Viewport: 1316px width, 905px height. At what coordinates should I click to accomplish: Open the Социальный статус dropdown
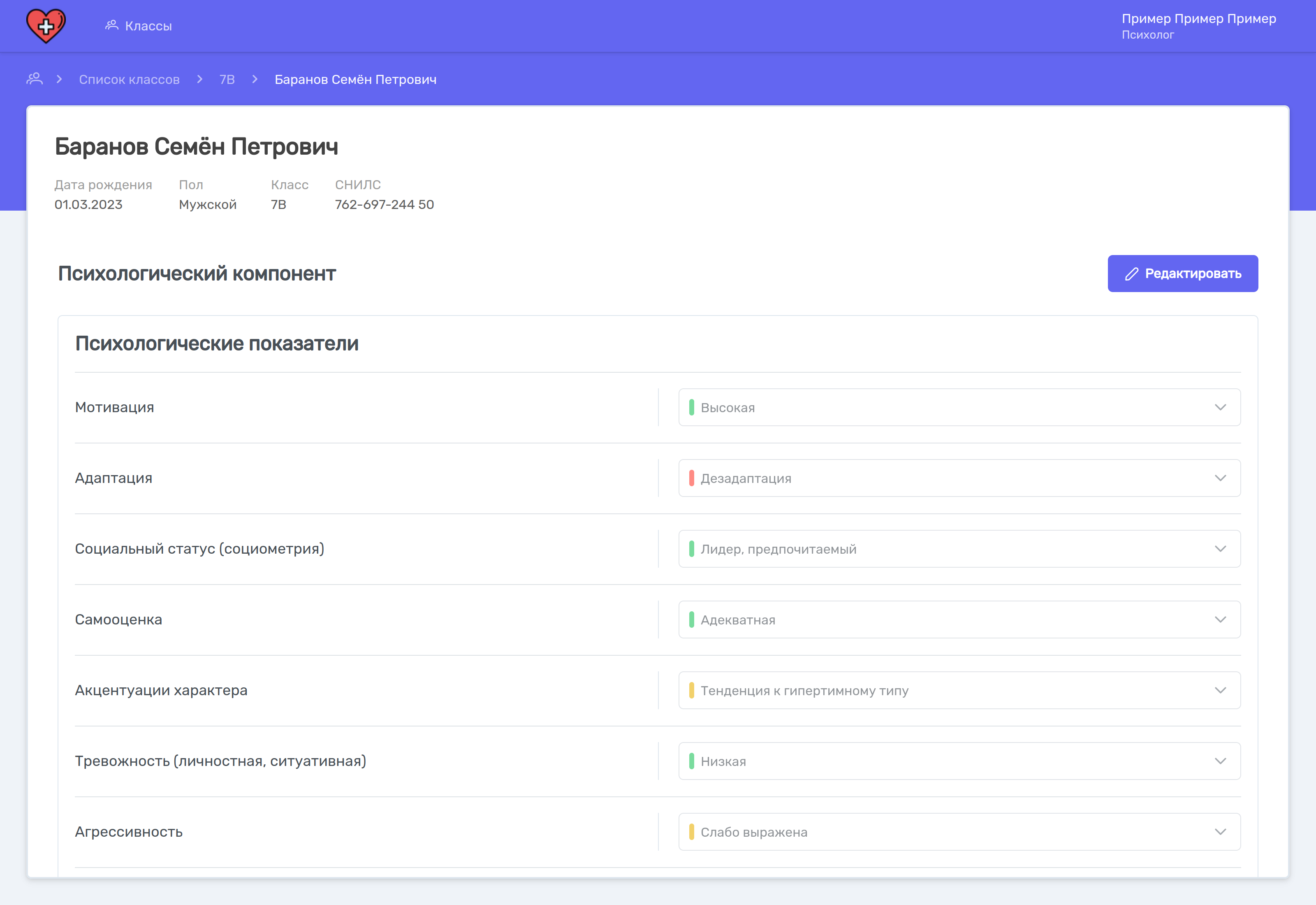click(959, 549)
